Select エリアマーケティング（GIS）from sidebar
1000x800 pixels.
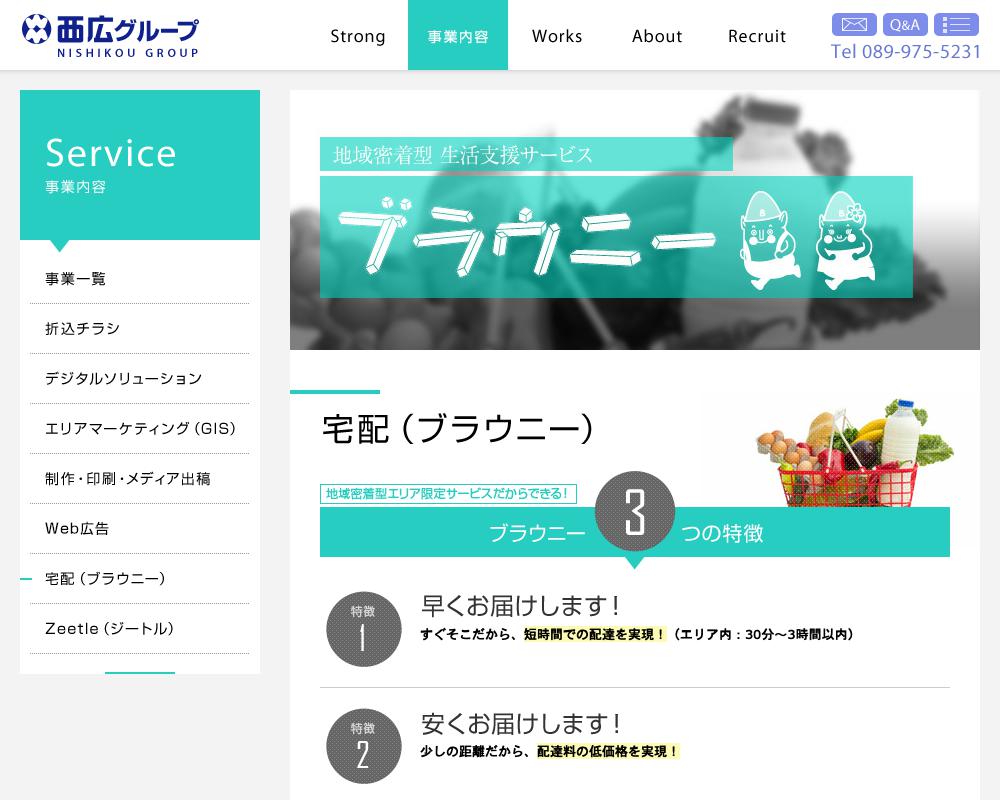(x=139, y=428)
